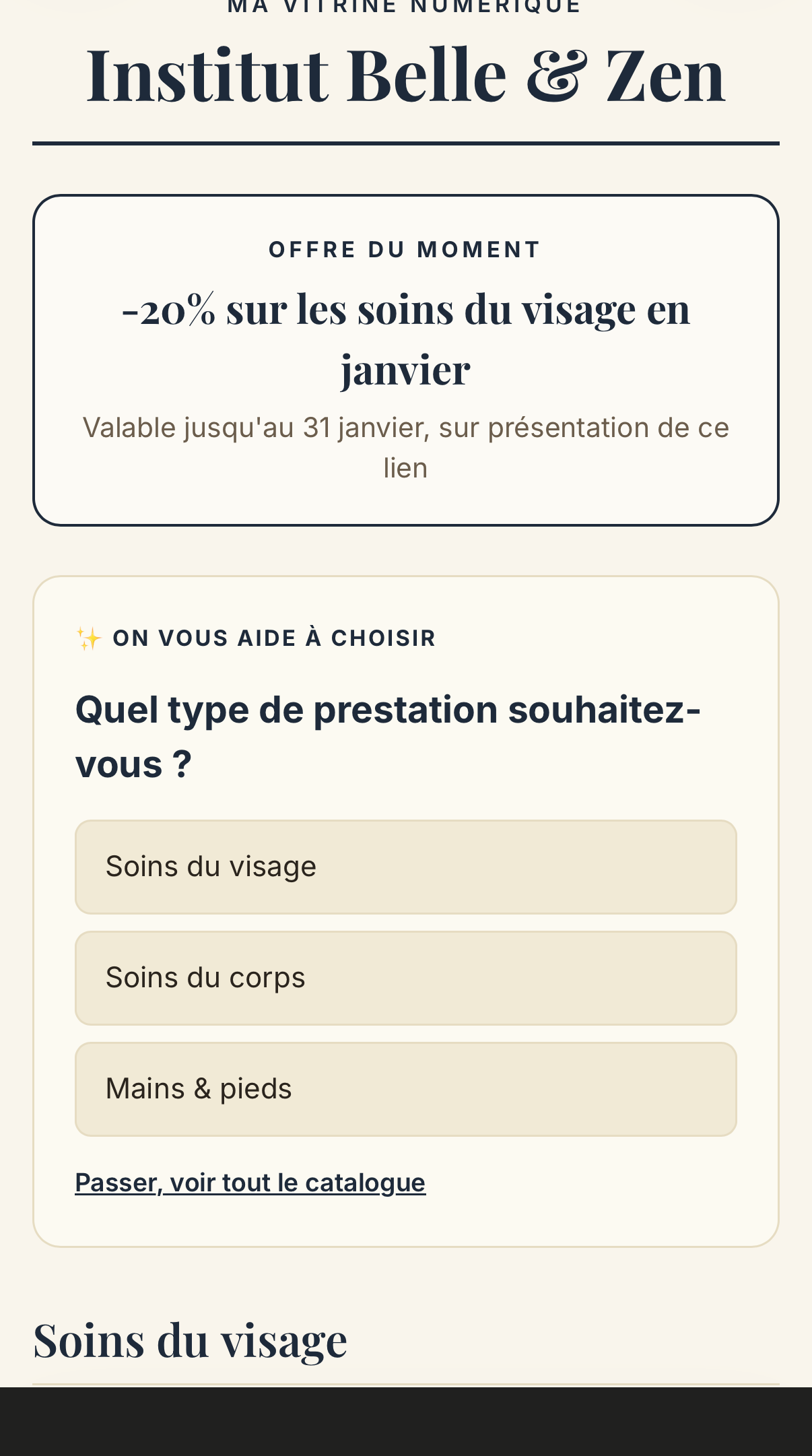Viewport: 812px width, 1456px height.
Task: Click the Valable jusqu'au 31 janvier text
Action: tap(406, 448)
